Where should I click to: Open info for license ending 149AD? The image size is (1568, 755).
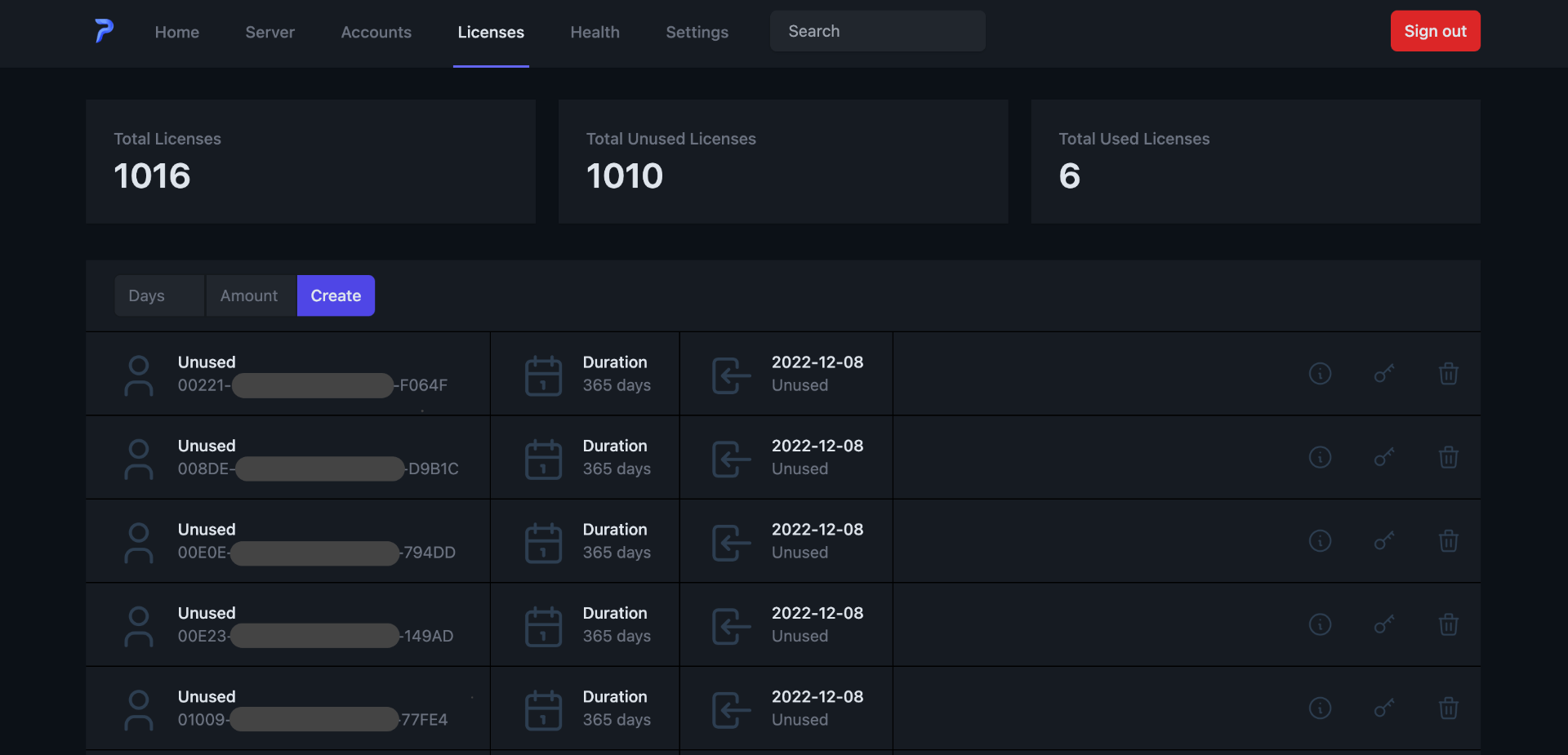tap(1320, 624)
